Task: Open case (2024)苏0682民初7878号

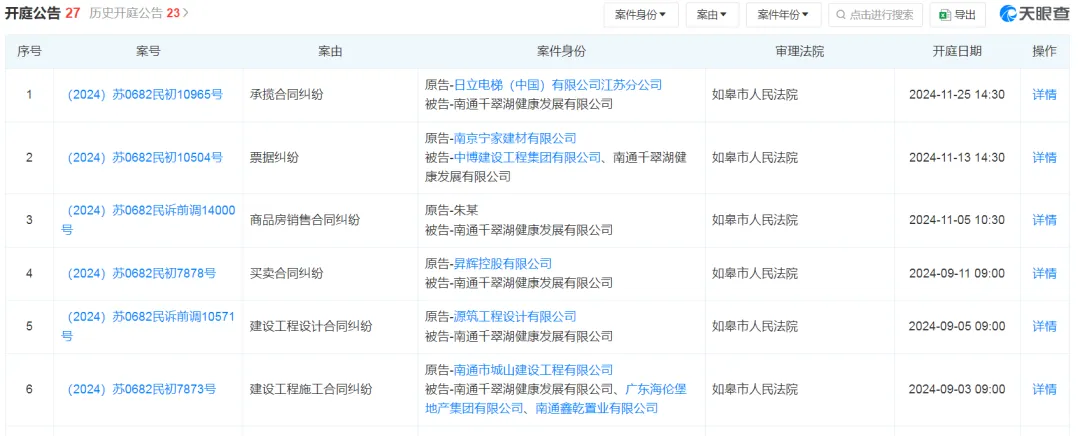Action: coord(141,273)
